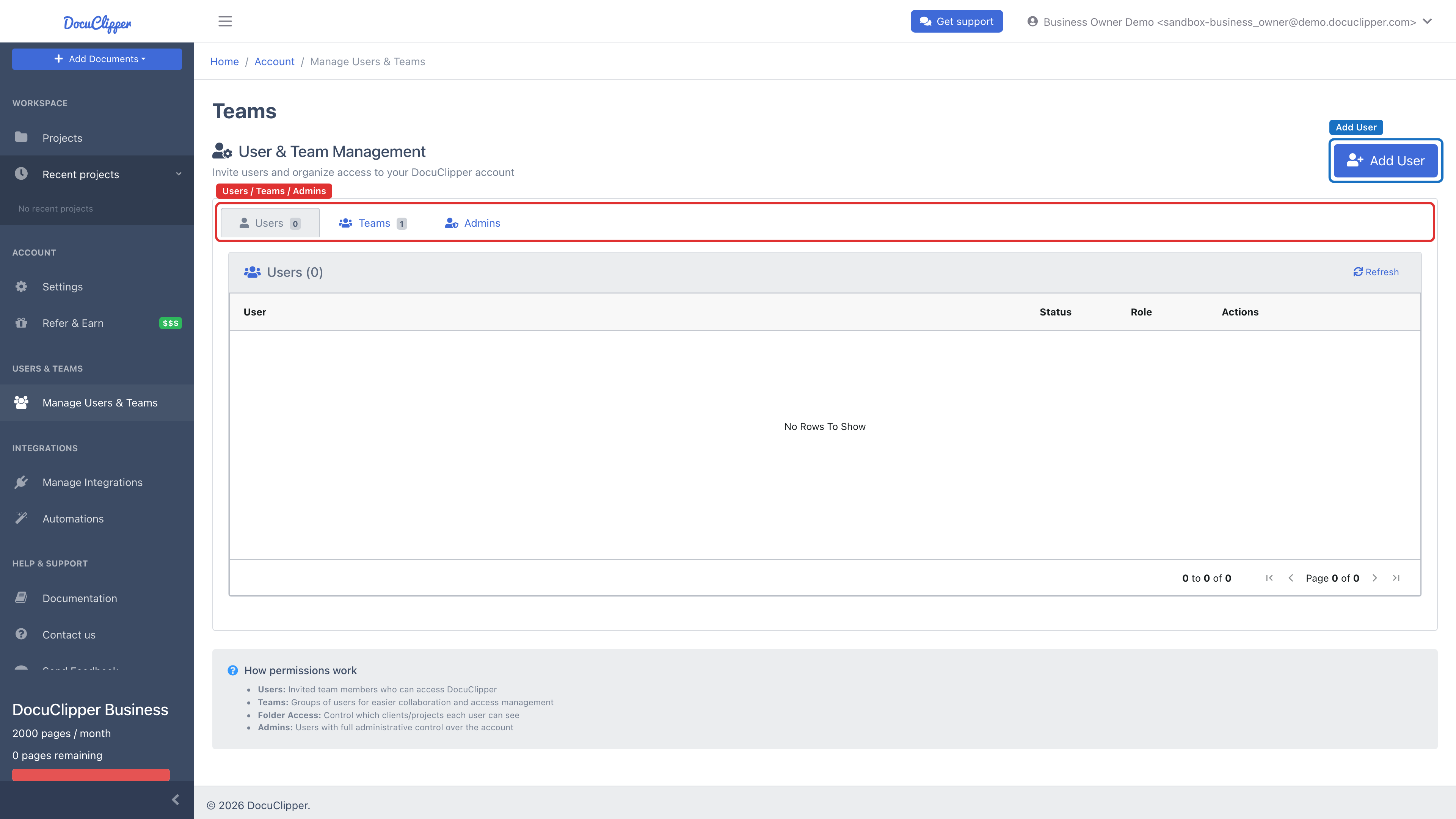Click the 'Page 0 of 0' text

[1332, 577]
